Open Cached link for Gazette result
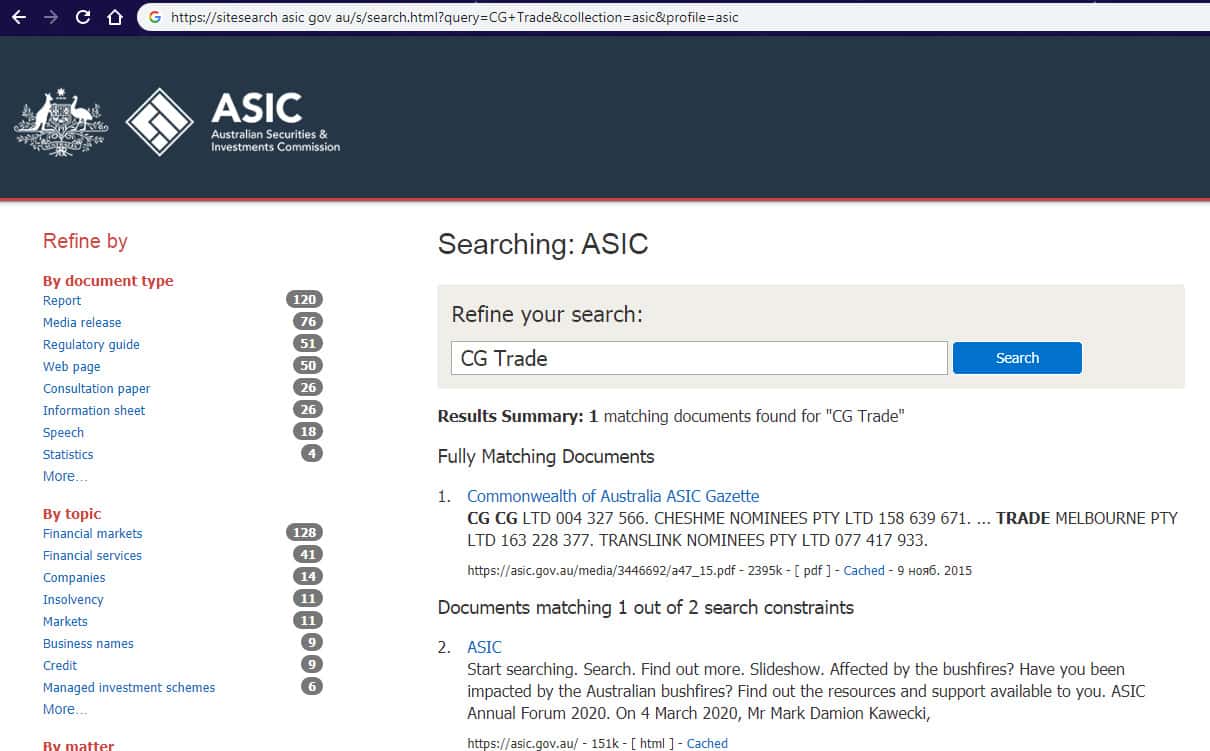 (864, 570)
